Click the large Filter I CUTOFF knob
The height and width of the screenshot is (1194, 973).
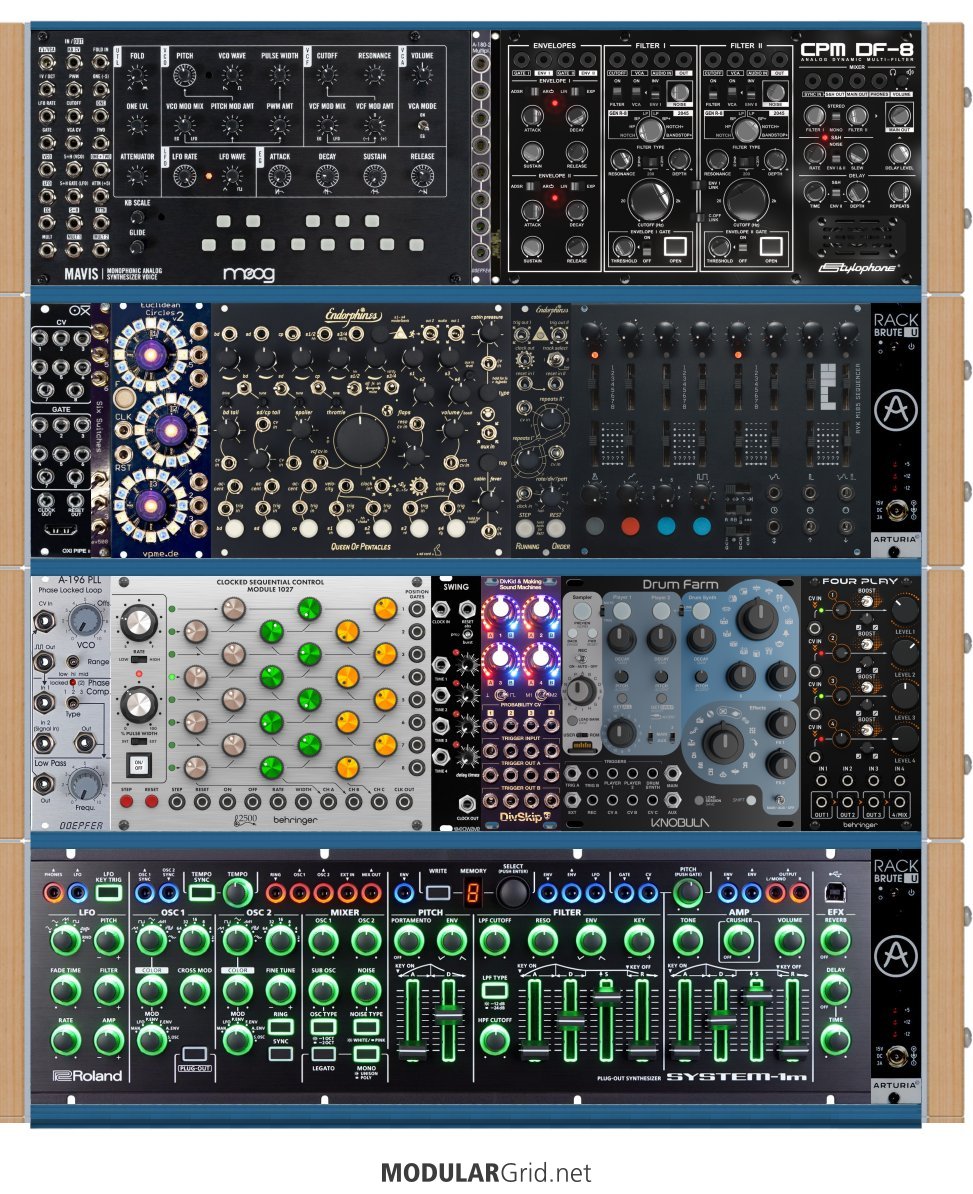tap(649, 200)
